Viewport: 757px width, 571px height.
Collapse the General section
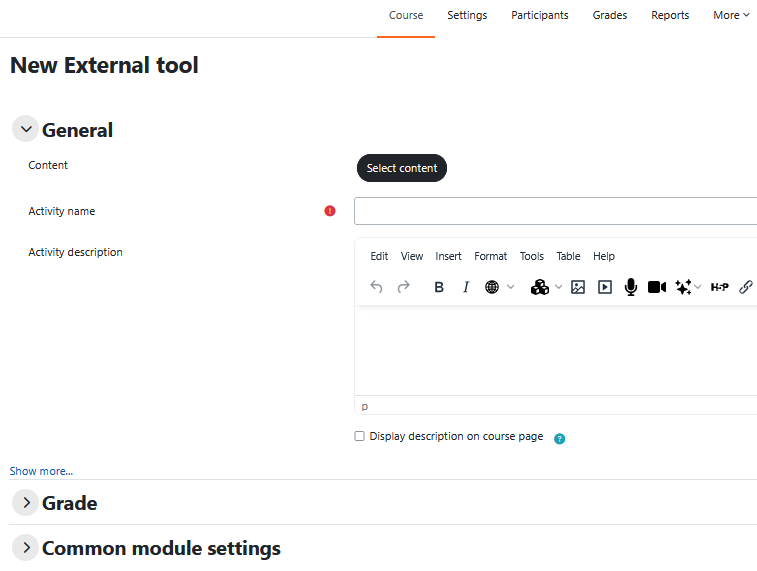click(25, 130)
